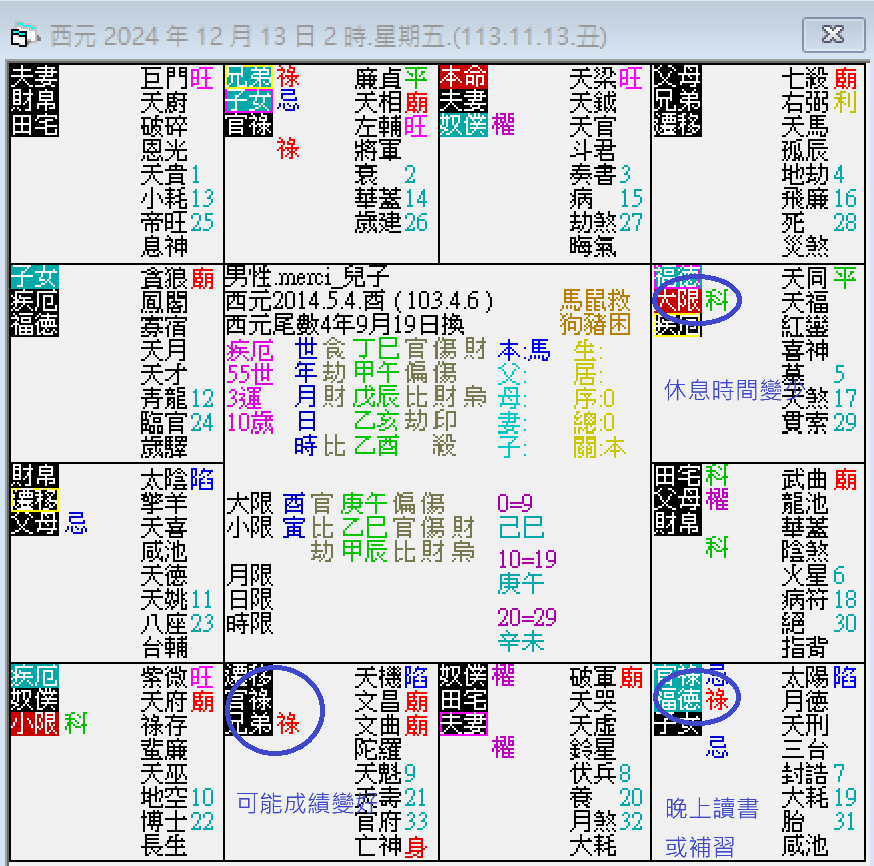874x866 pixels.
Task: Click the 天同 star text
Action: point(805,278)
